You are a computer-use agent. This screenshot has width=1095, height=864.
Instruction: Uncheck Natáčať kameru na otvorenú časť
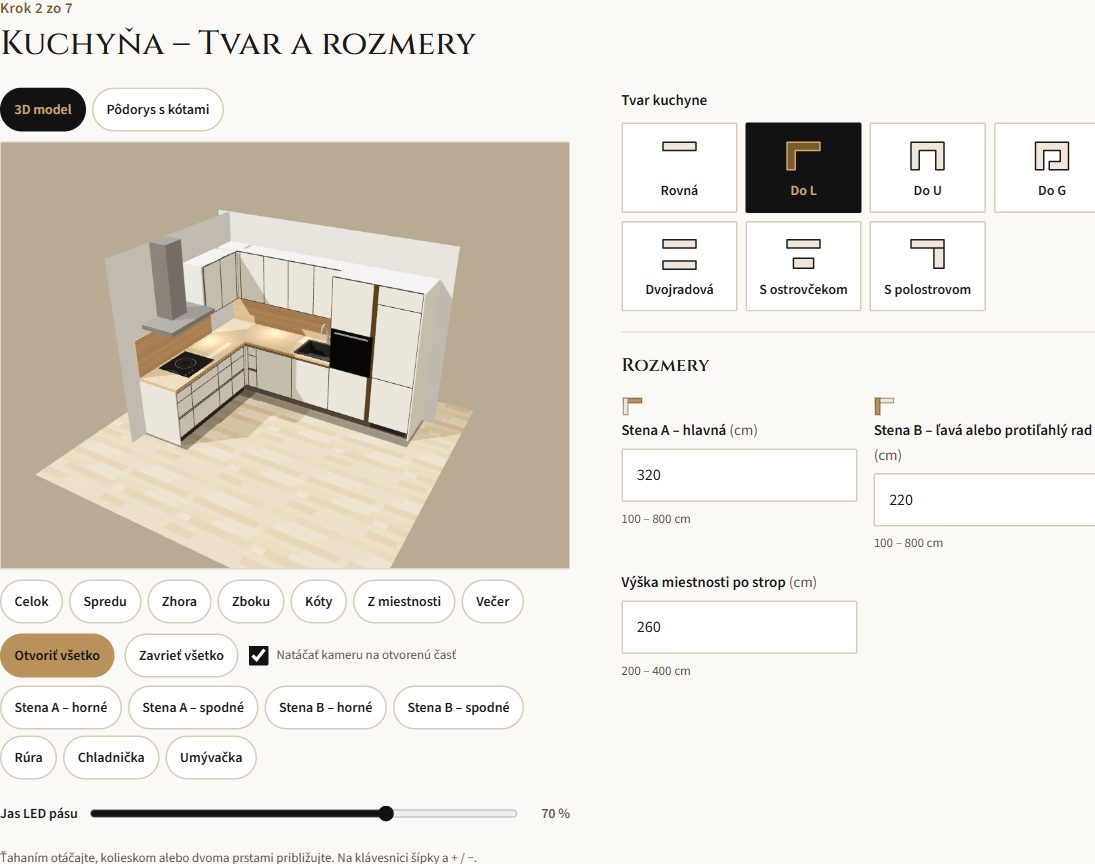(x=258, y=655)
